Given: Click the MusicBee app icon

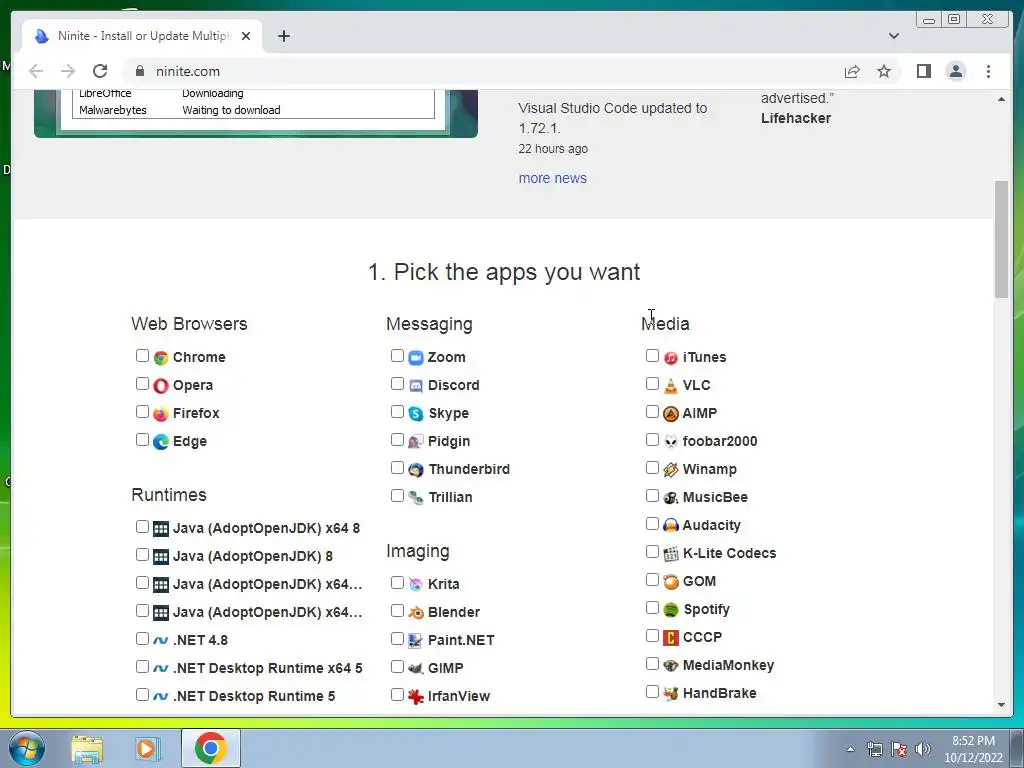Looking at the screenshot, I should pos(671,498).
